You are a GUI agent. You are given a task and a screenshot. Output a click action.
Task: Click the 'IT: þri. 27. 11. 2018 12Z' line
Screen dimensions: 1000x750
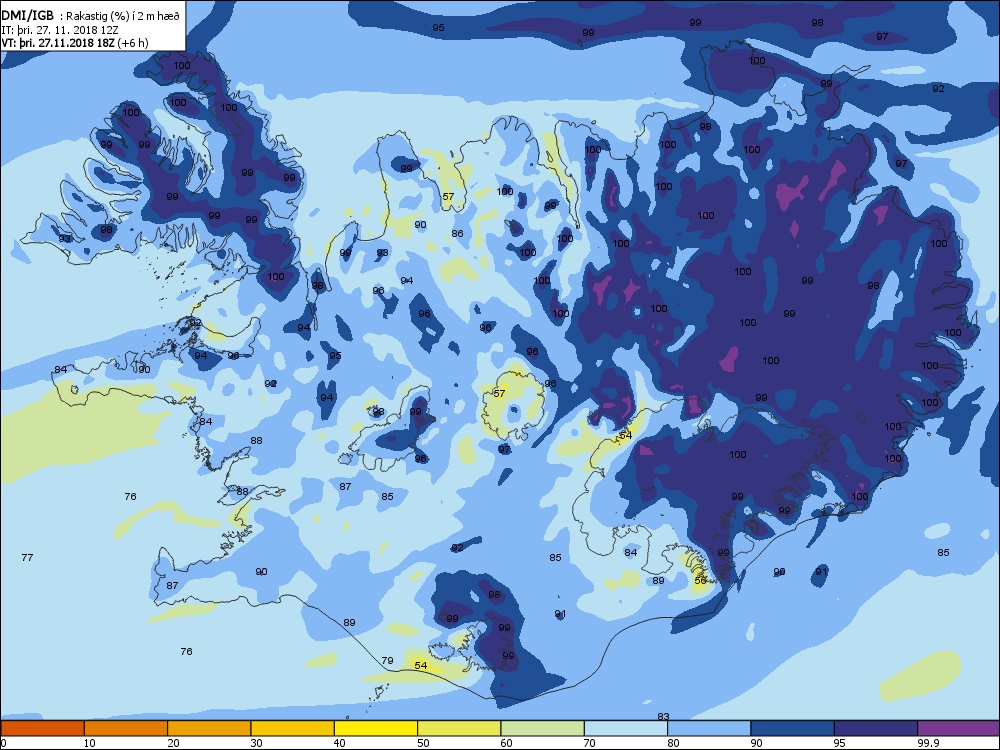60,30
